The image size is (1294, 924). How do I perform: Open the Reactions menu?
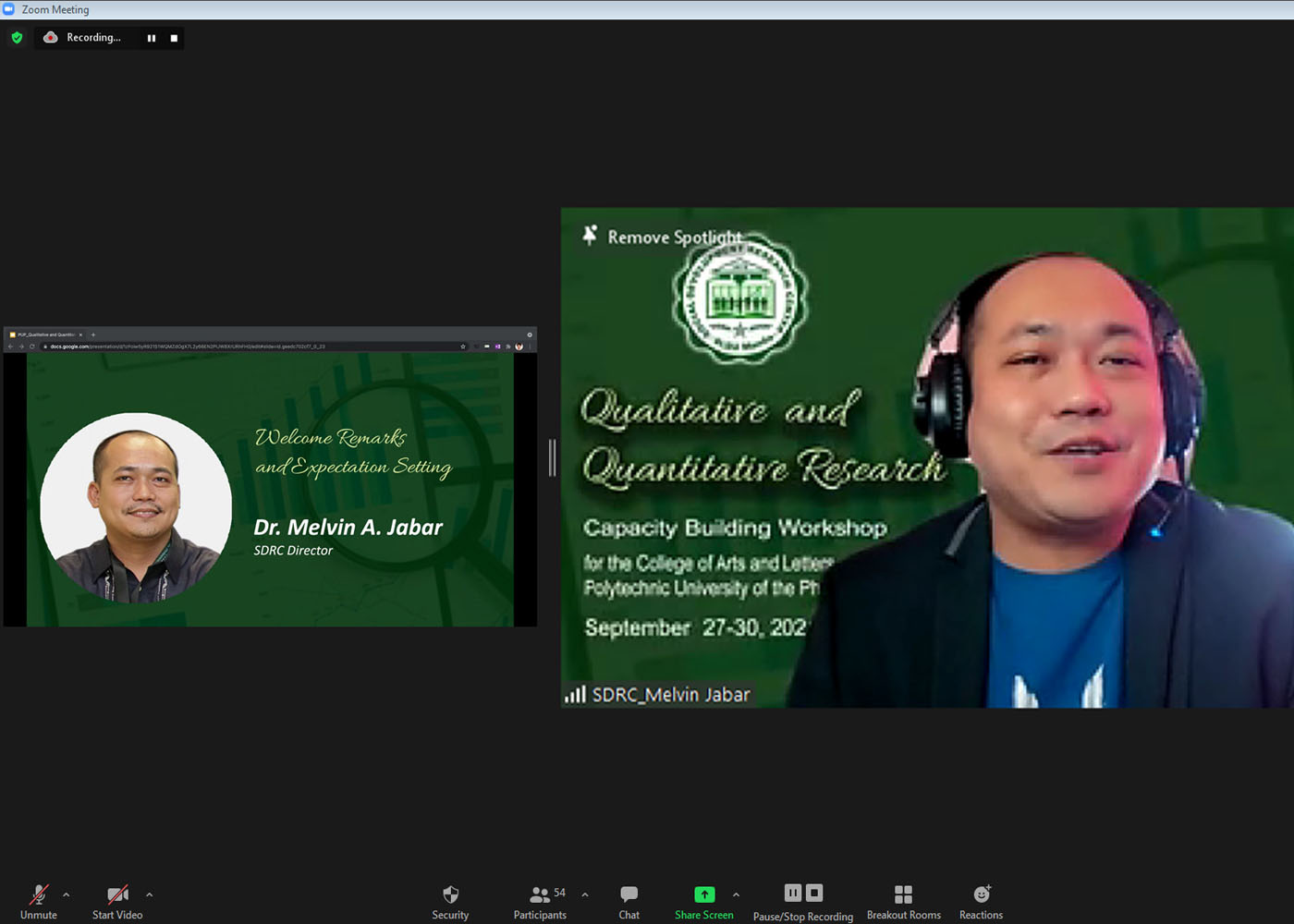(x=981, y=901)
